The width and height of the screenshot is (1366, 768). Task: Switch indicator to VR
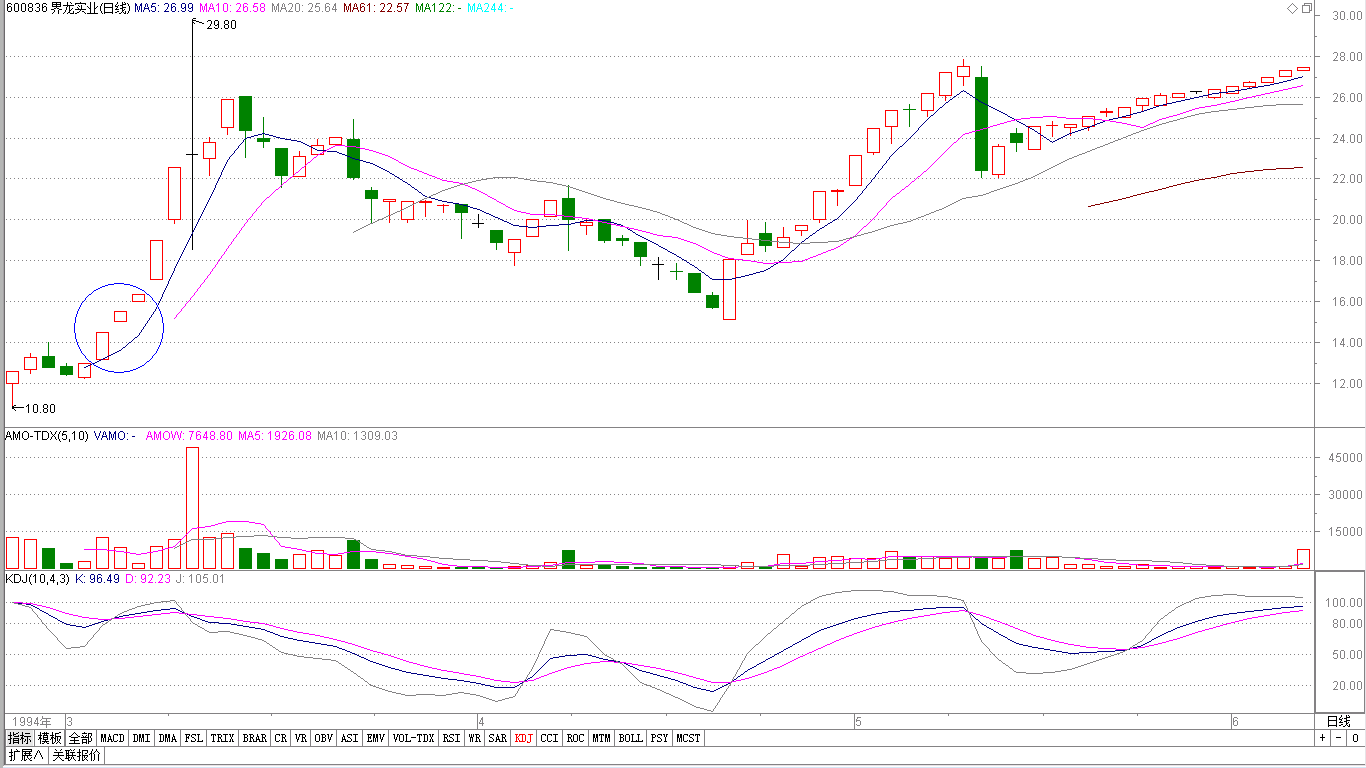[x=300, y=738]
